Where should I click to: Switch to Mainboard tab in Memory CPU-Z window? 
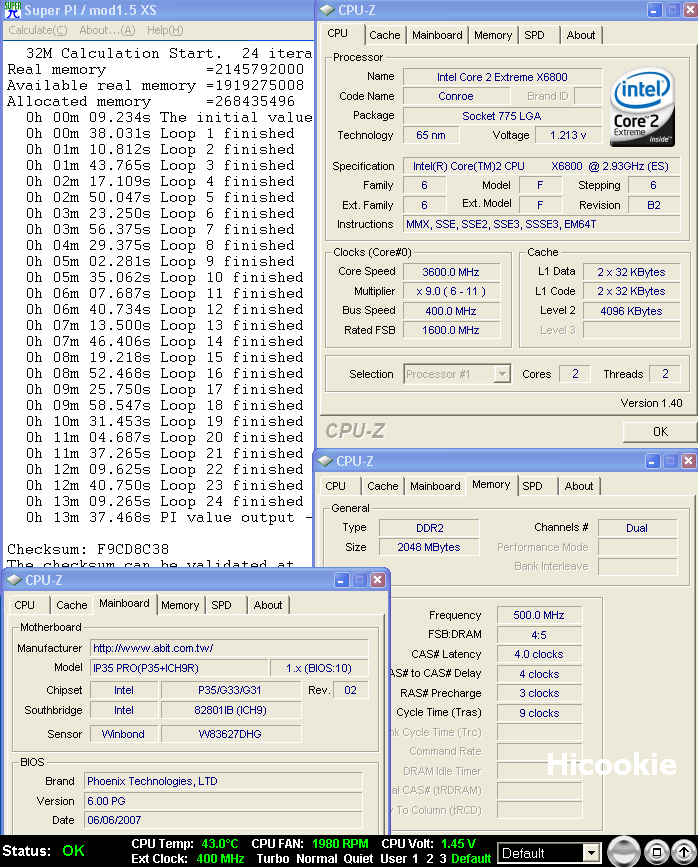click(435, 486)
